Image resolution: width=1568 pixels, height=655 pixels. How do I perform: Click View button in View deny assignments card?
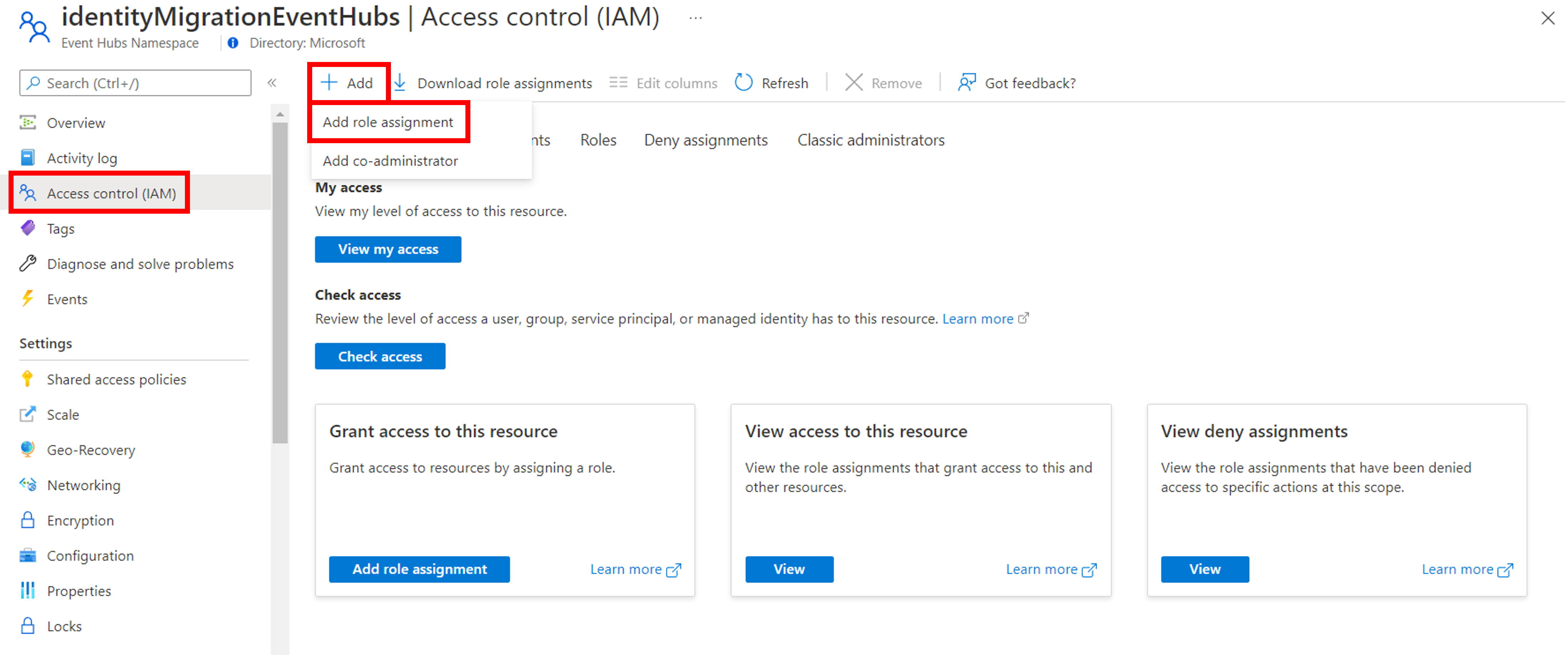coord(1205,569)
